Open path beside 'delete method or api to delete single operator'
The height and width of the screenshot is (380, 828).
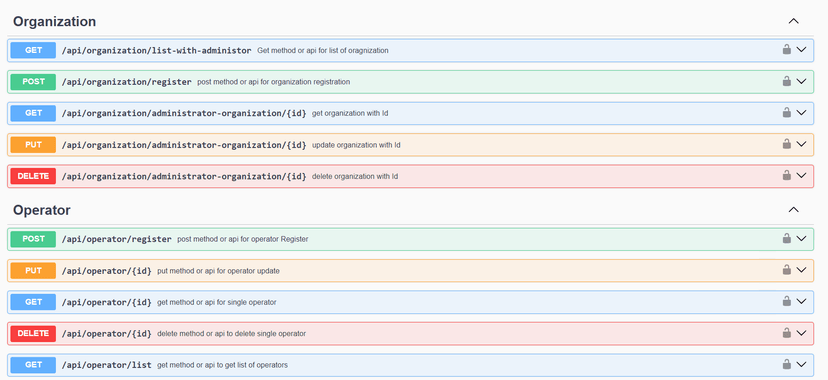(x=107, y=334)
